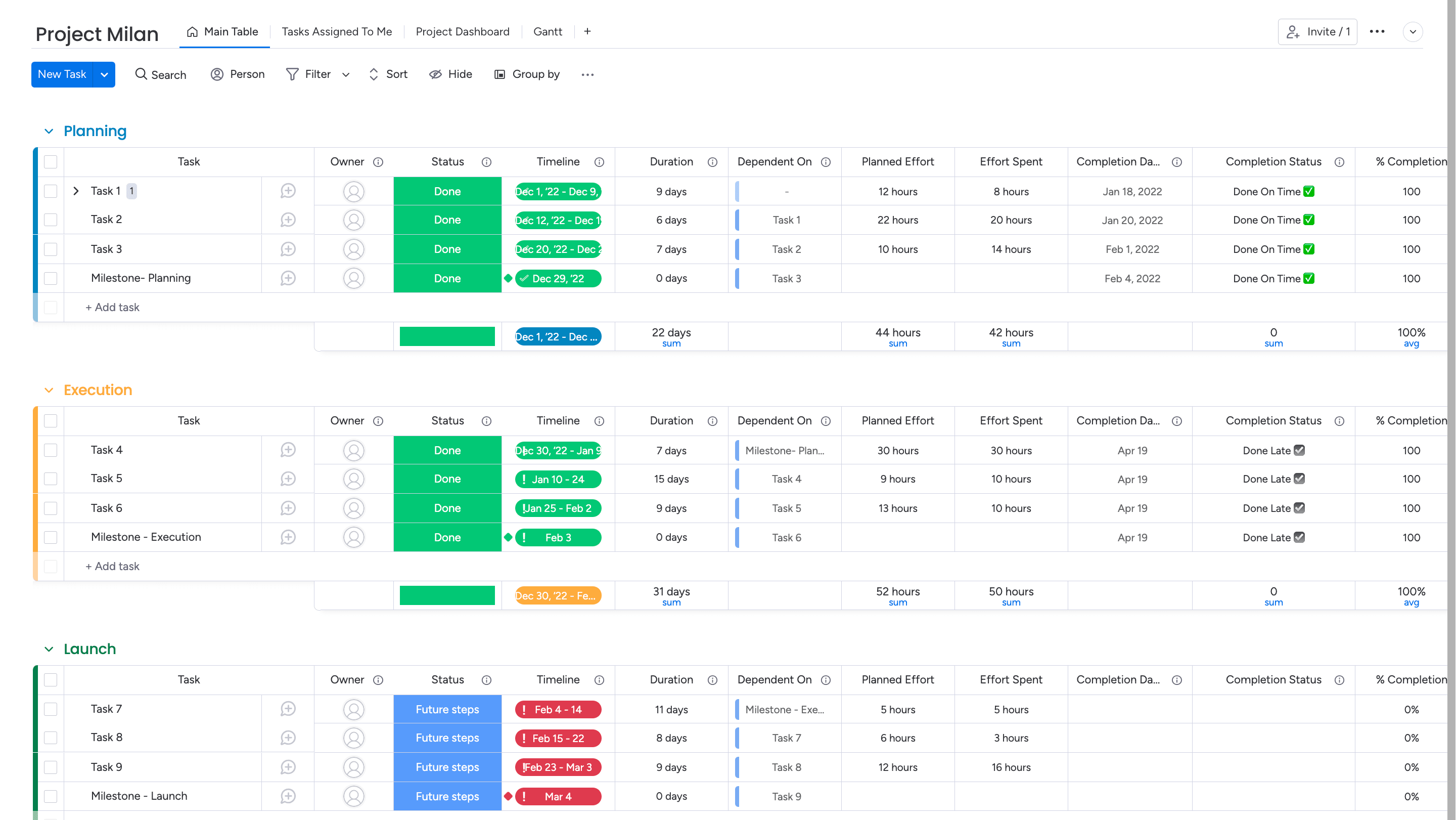Tick the checkbox for Task 8

51,738
